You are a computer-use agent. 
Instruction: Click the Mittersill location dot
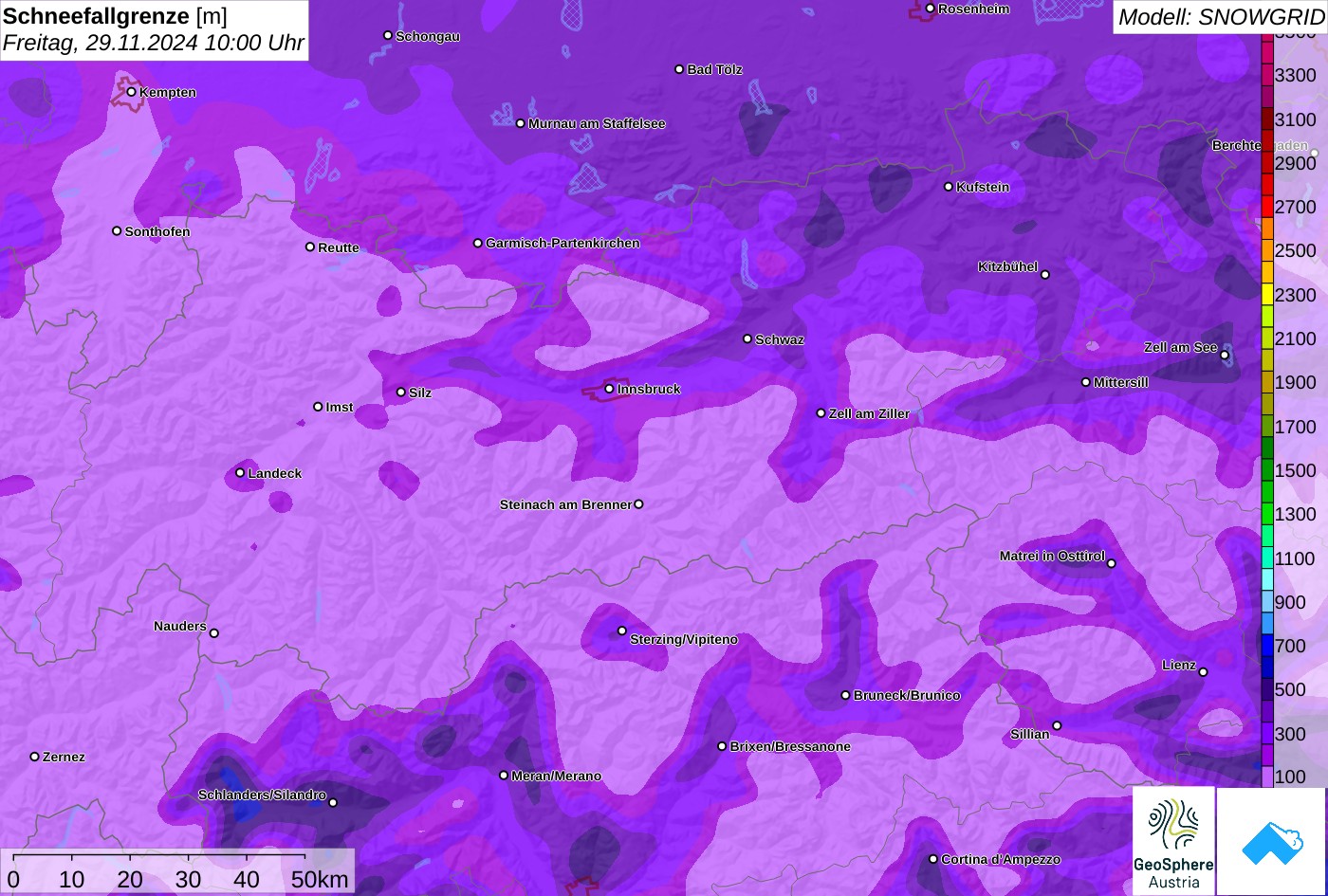1086,382
